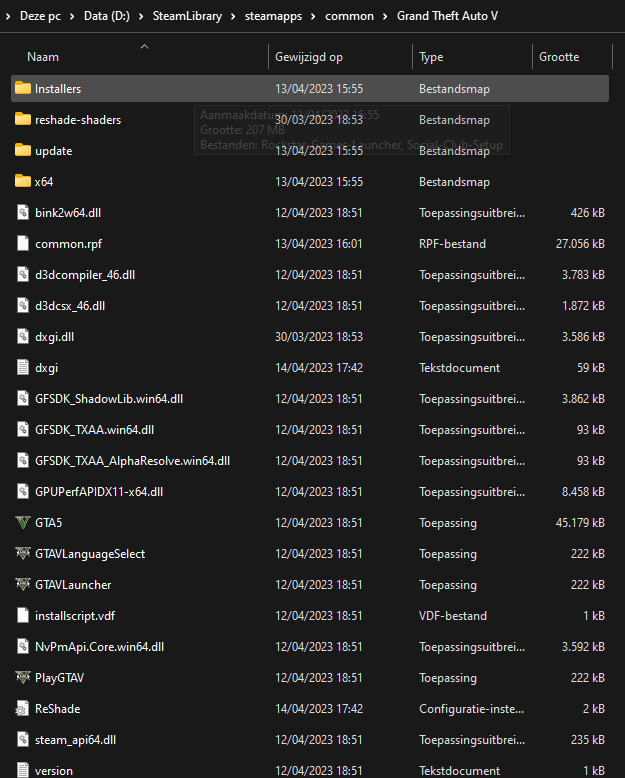Sort by the Grootte column header
Viewport: 625px width, 778px height.
point(559,58)
